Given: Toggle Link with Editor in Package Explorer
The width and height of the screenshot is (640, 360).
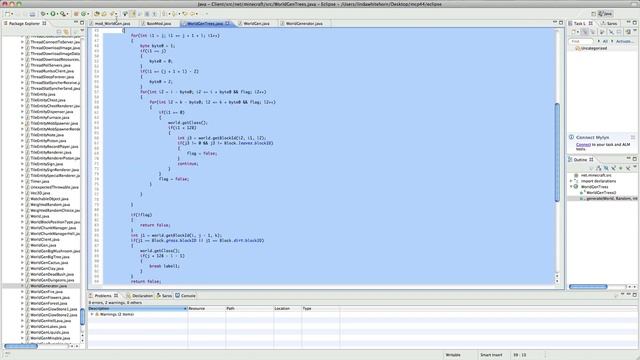Looking at the screenshot, I should click(66, 31).
